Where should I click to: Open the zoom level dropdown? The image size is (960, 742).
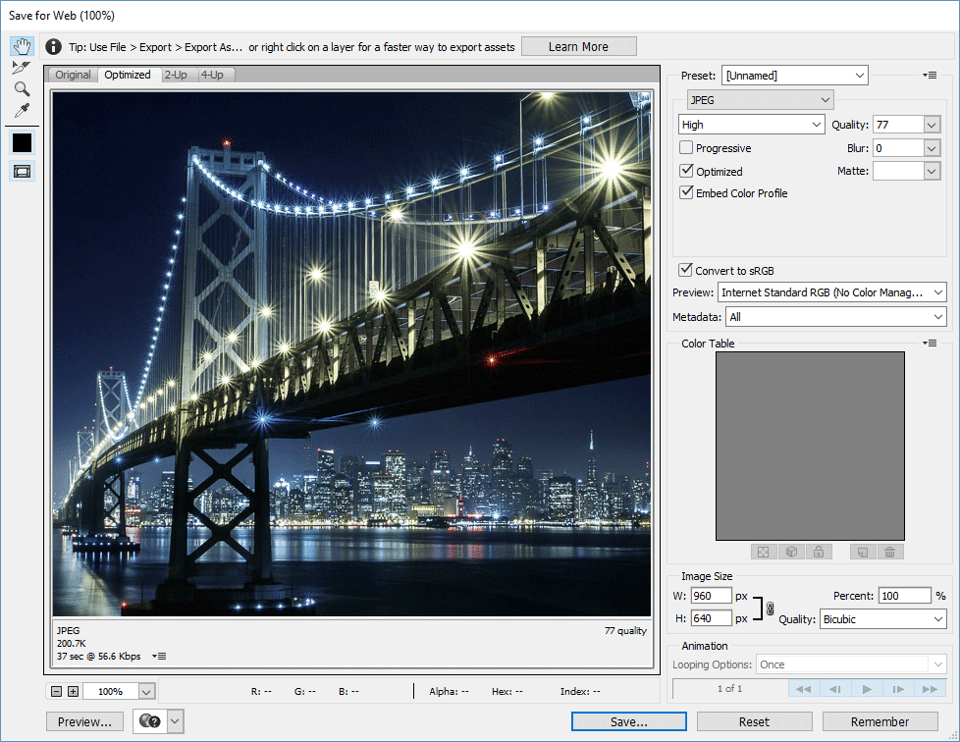click(x=146, y=691)
